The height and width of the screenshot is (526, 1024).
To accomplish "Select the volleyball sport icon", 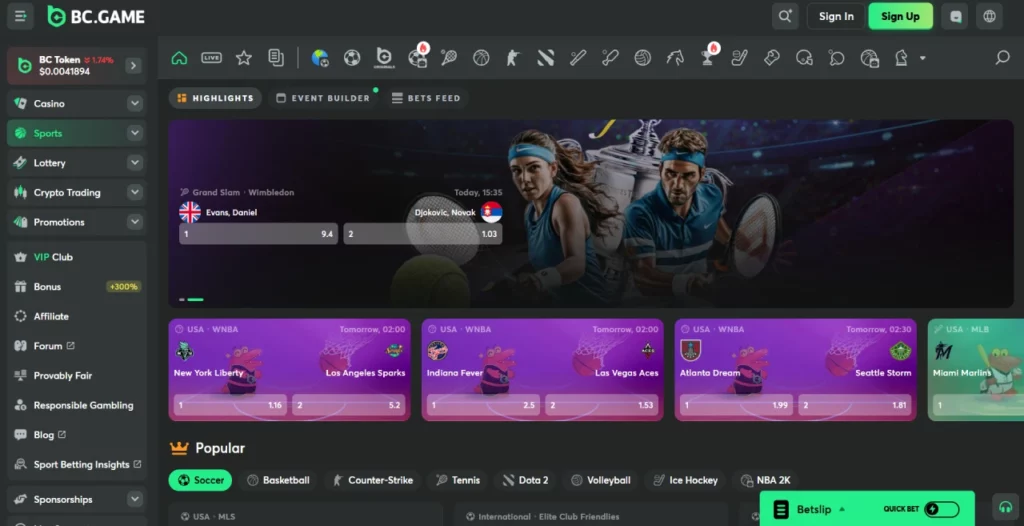I will (643, 58).
